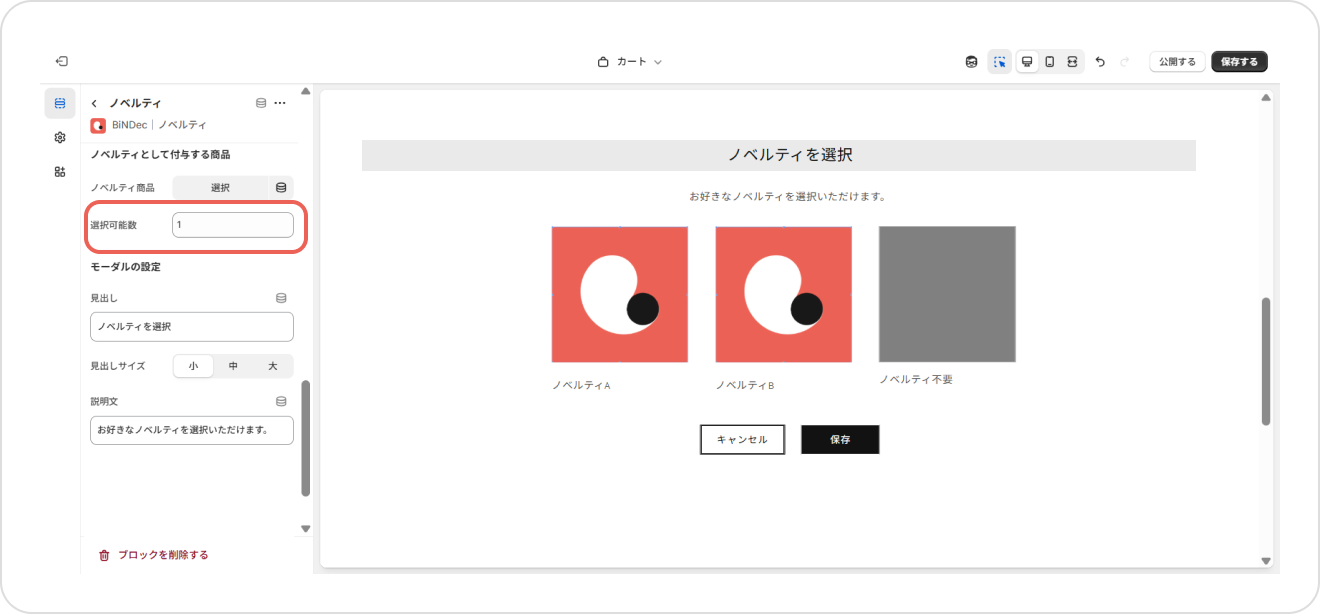
Task: Go back using the chevron beside ノベルティ
Action: (94, 103)
